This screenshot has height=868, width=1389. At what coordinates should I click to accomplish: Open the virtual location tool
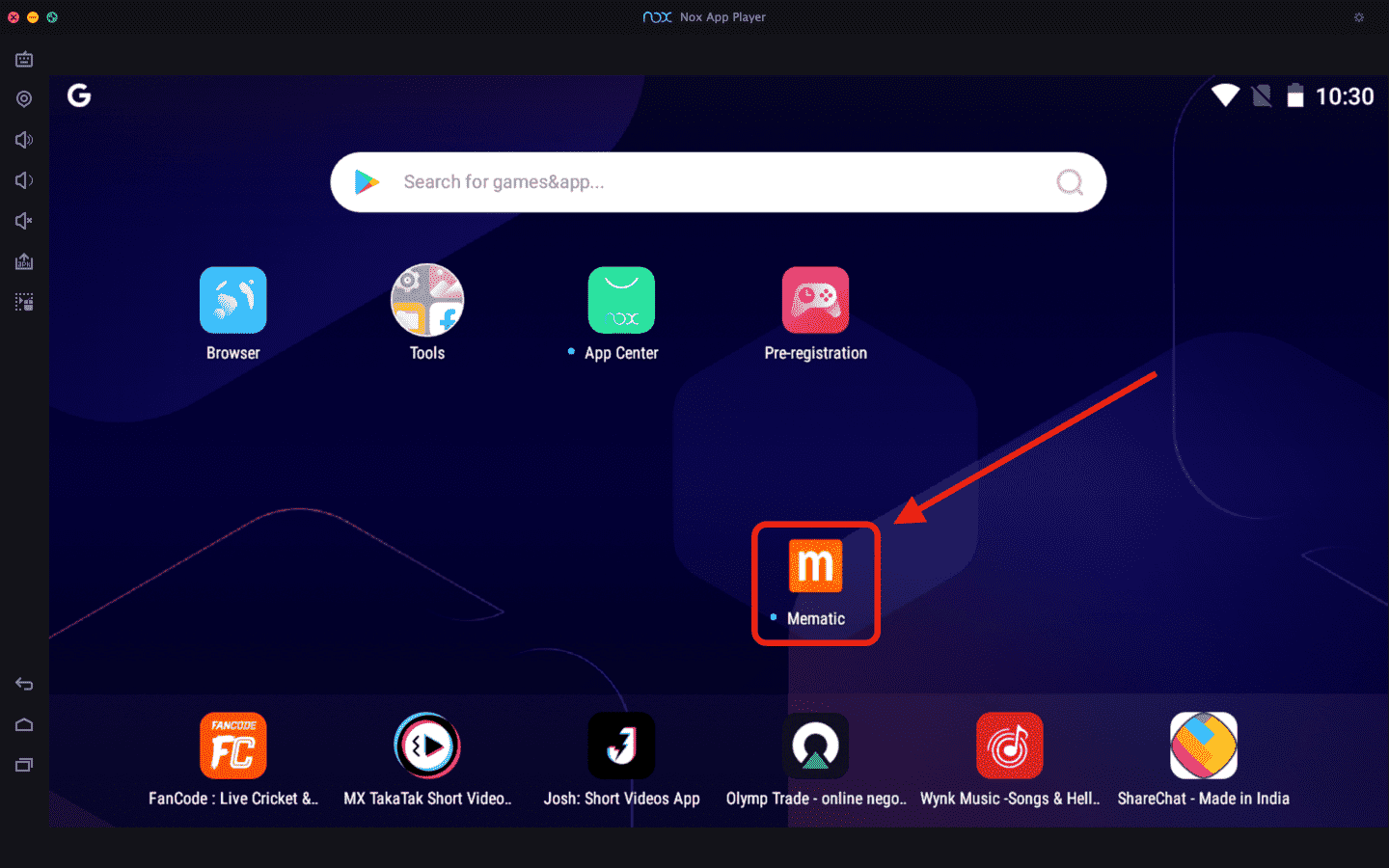point(24,99)
